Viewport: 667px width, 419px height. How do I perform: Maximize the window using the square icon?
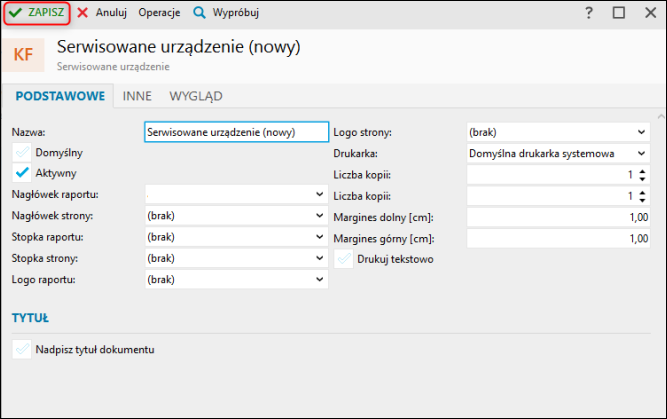[618, 13]
